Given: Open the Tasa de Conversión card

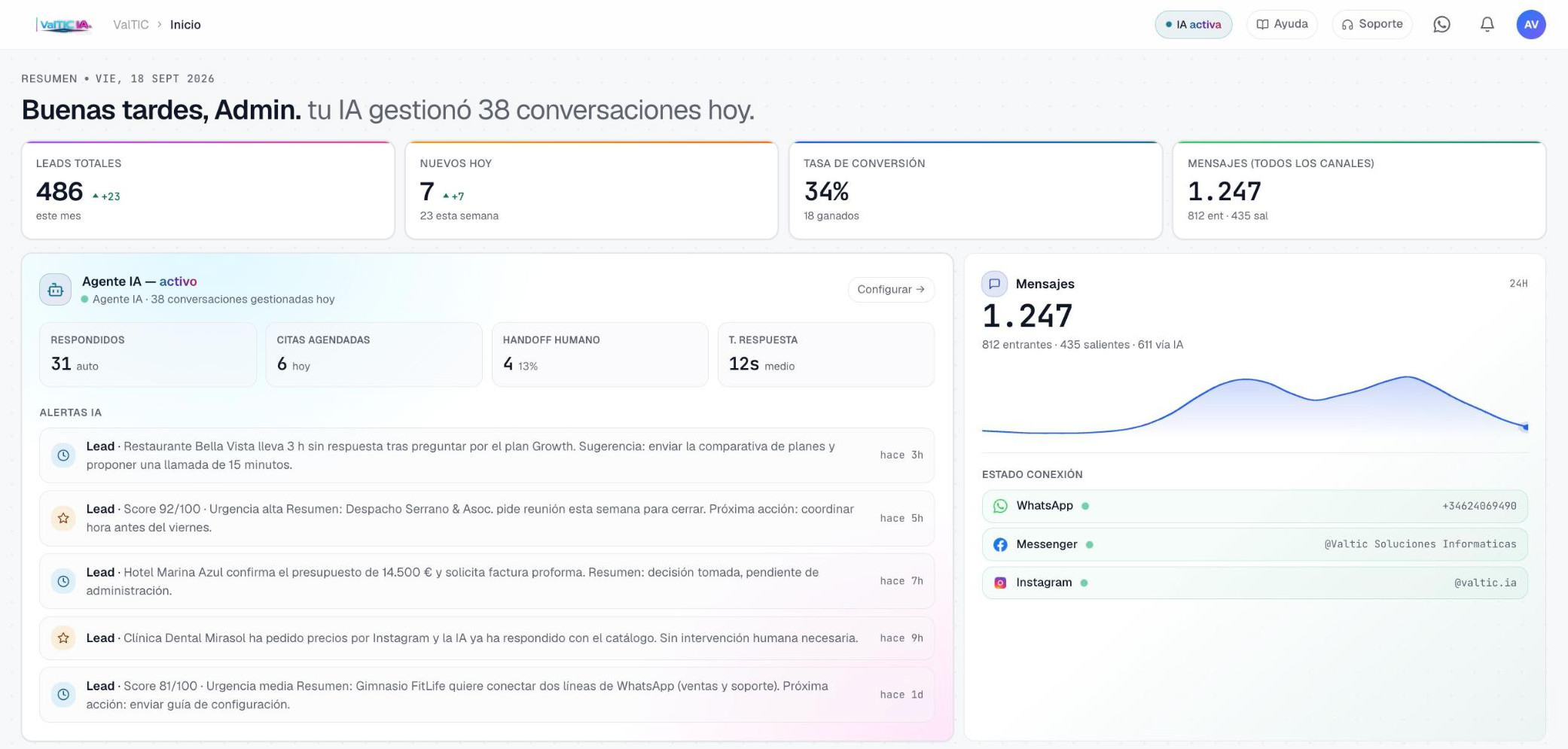Looking at the screenshot, I should [975, 190].
